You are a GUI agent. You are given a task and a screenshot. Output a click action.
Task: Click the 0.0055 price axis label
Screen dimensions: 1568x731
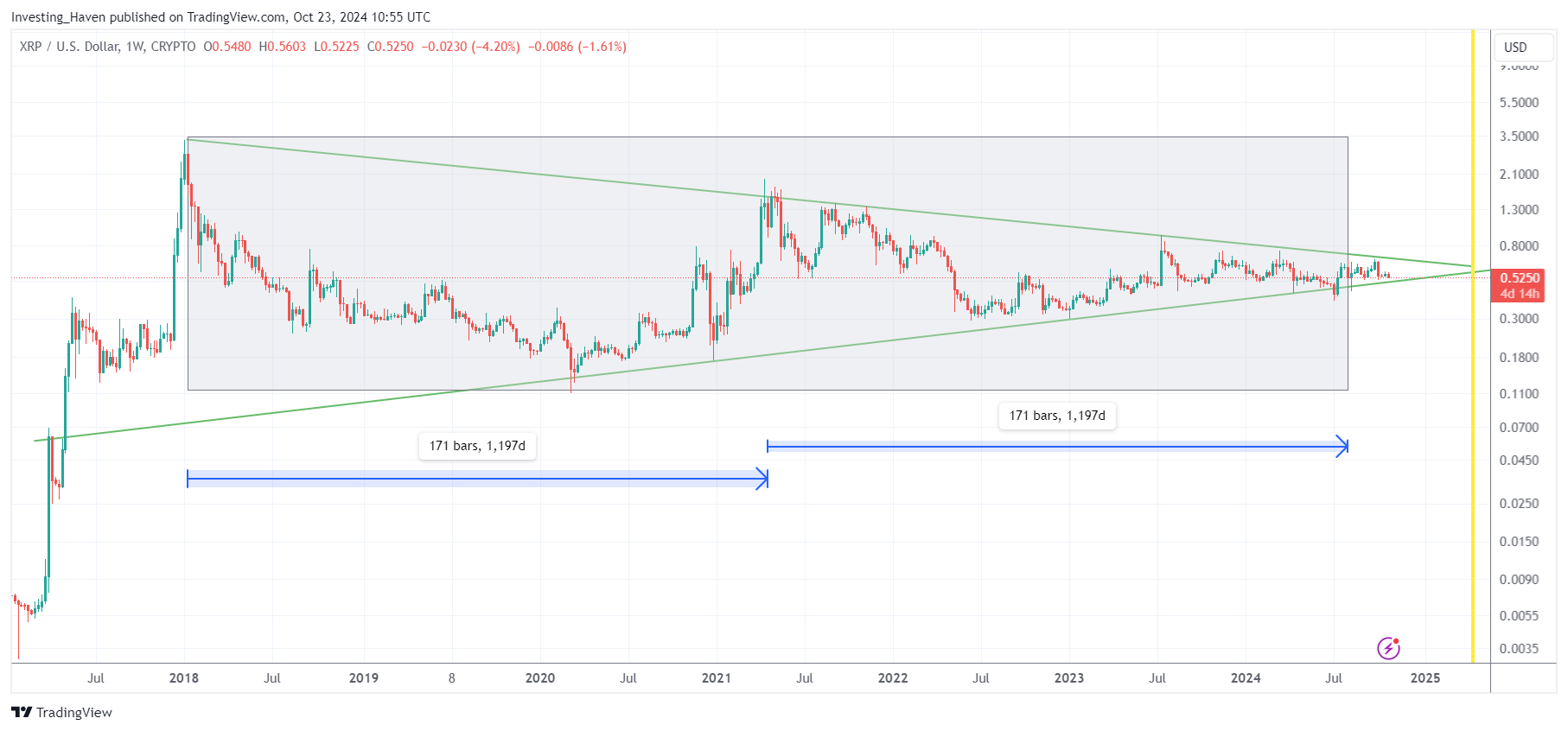1520,615
